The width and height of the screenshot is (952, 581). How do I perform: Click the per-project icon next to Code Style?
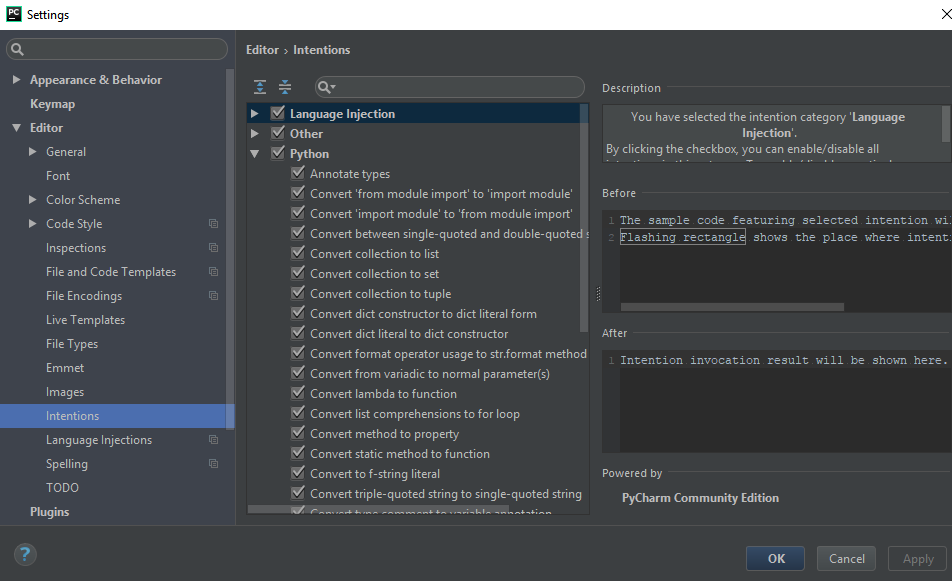click(x=214, y=223)
